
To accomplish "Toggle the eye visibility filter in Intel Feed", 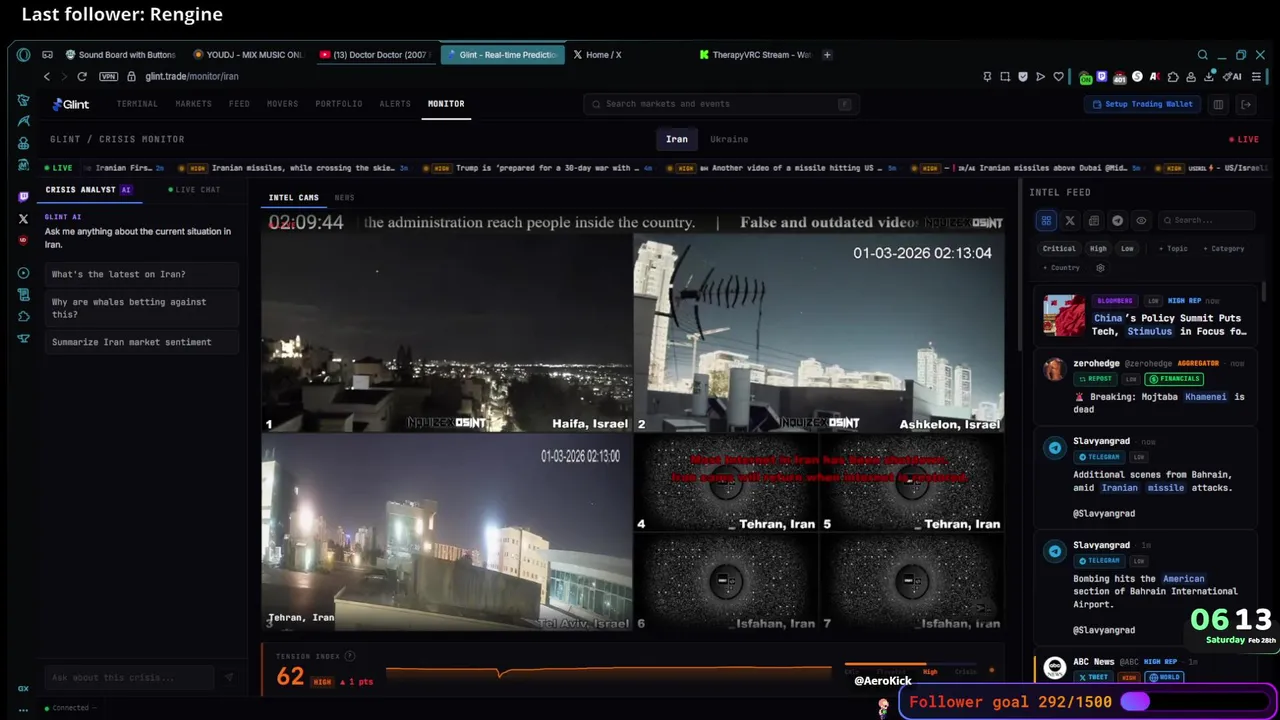I will (1141, 220).
